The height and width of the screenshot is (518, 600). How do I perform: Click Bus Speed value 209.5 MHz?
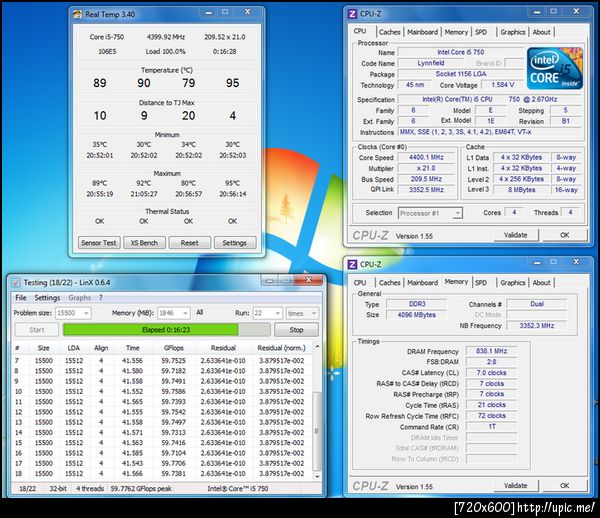click(x=426, y=179)
